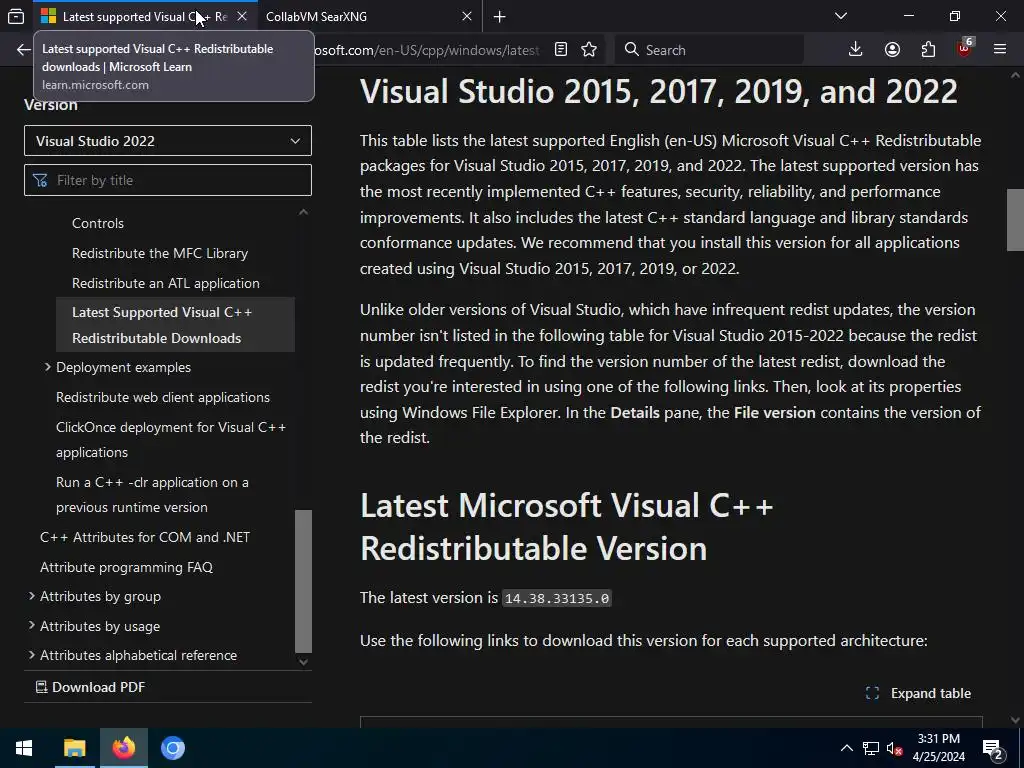Expand Attributes by usage
This screenshot has width=1024, height=768.
coord(31,626)
